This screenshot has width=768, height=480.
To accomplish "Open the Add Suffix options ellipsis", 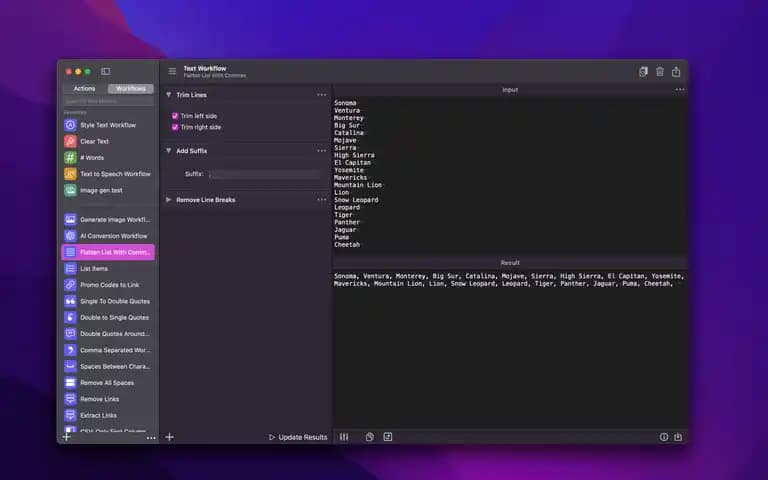I will pos(321,151).
